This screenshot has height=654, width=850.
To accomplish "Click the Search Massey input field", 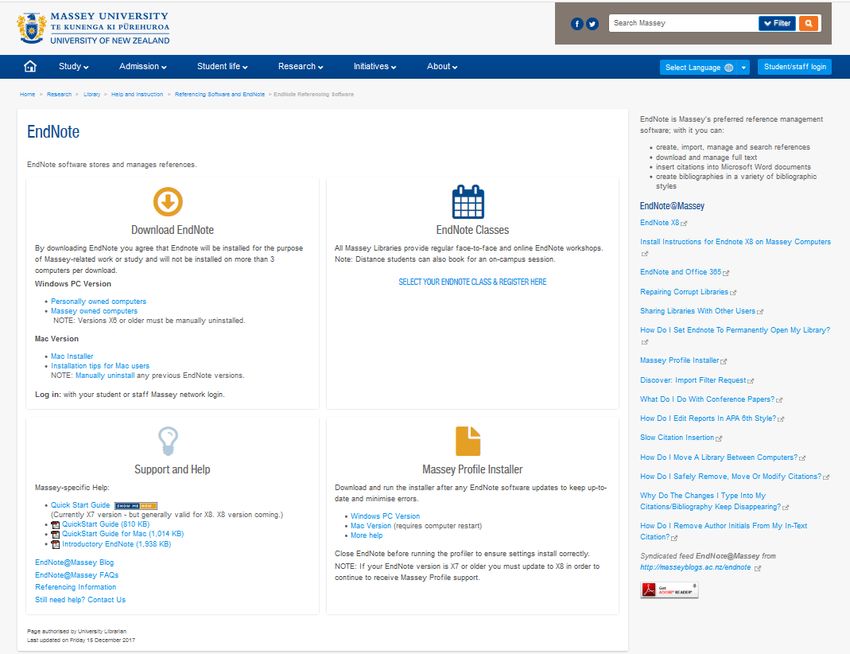I will [683, 23].
